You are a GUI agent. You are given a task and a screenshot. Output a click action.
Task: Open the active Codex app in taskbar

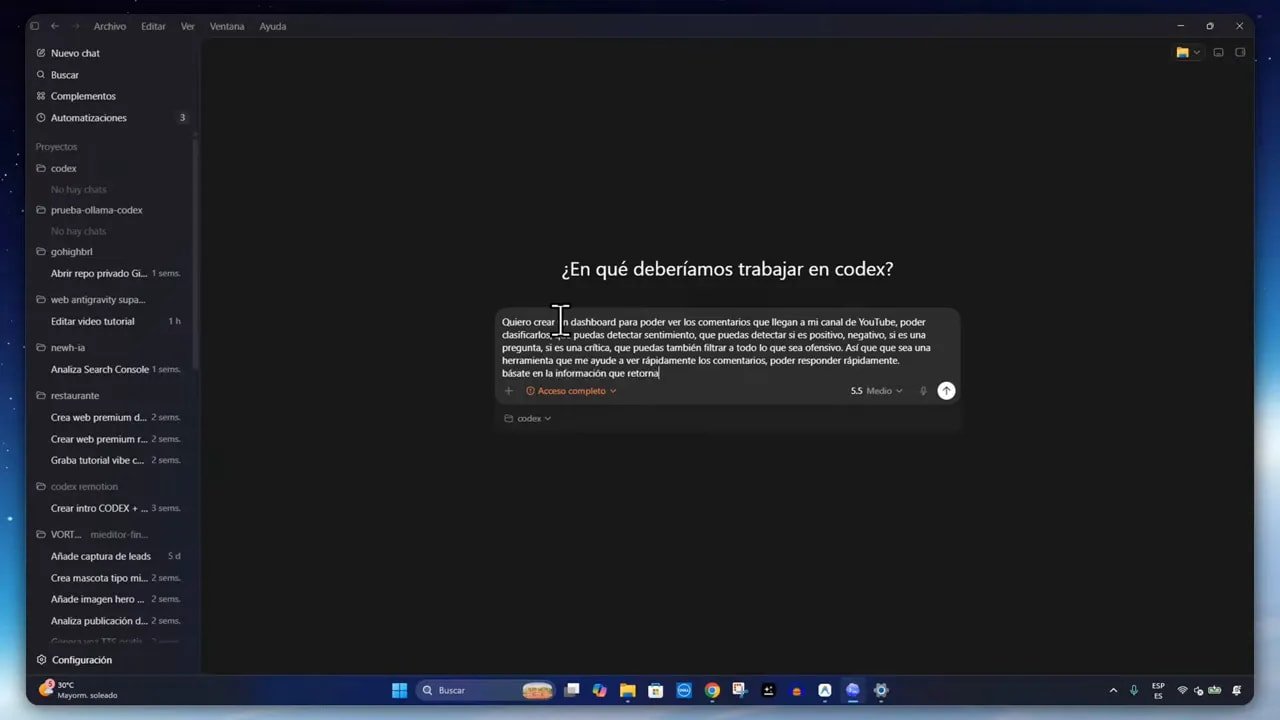(853, 690)
